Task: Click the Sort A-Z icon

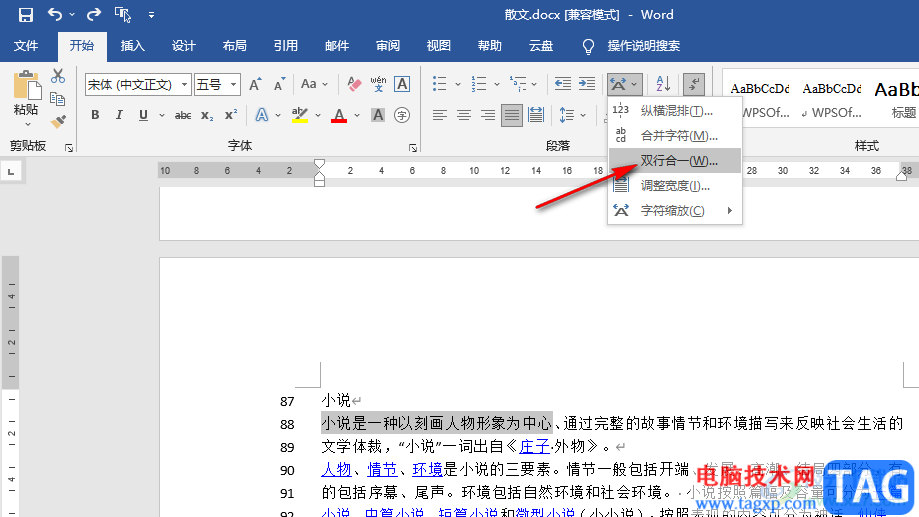Action: (663, 84)
